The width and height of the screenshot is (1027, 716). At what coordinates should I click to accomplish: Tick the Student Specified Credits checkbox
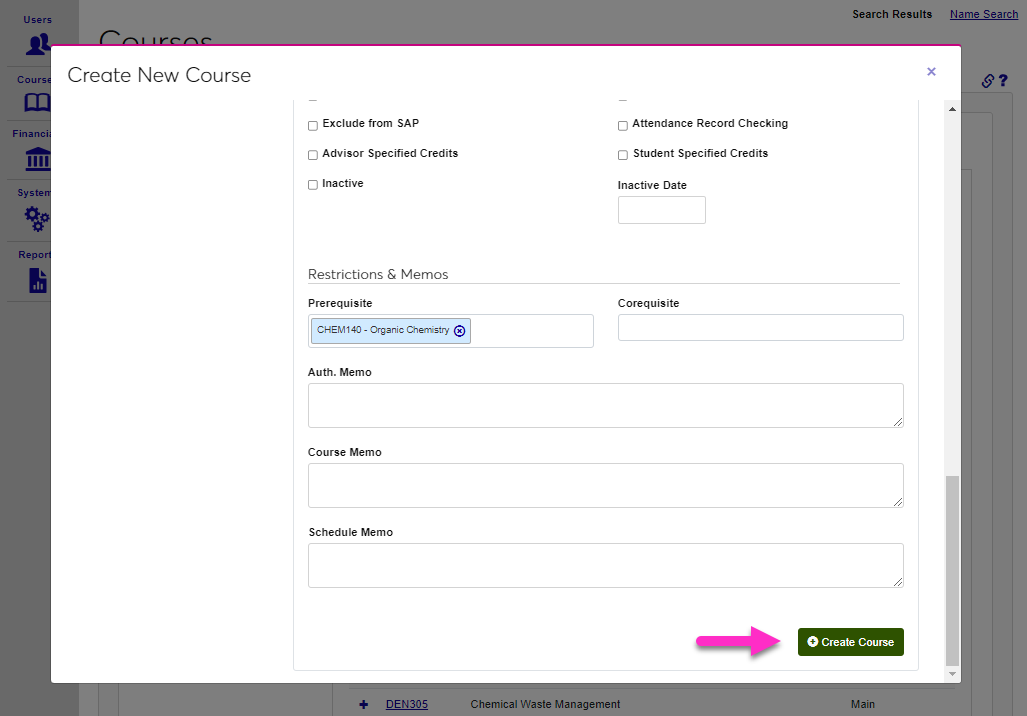(x=623, y=155)
